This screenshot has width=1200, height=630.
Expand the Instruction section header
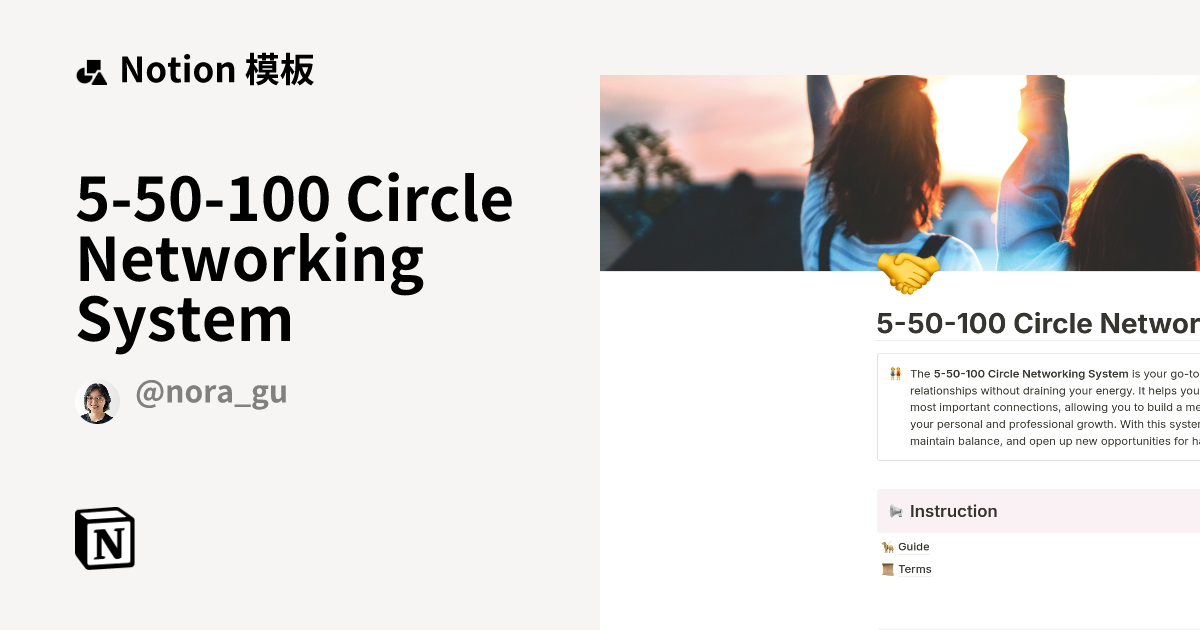click(x=954, y=511)
